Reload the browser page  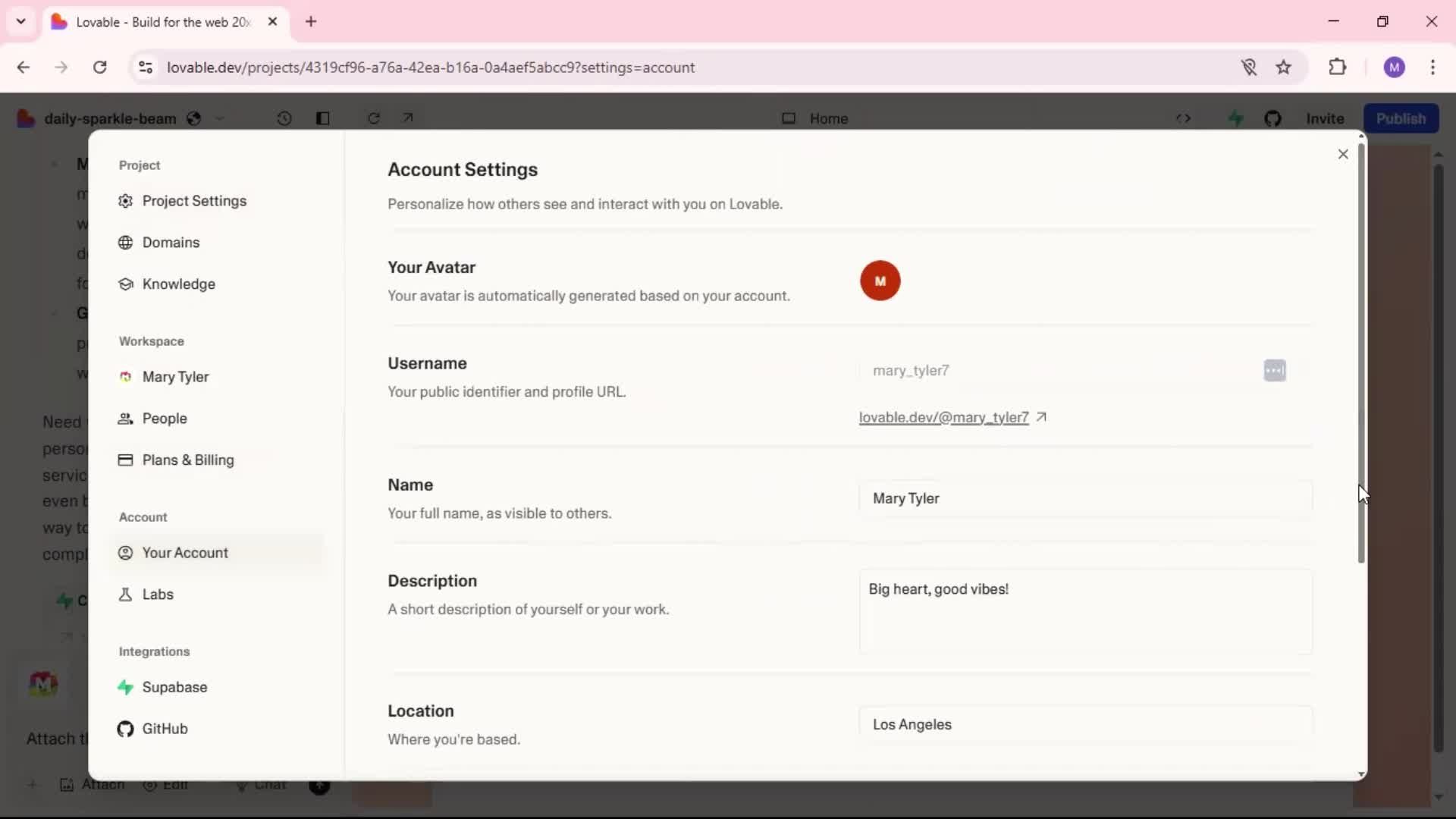coord(99,67)
